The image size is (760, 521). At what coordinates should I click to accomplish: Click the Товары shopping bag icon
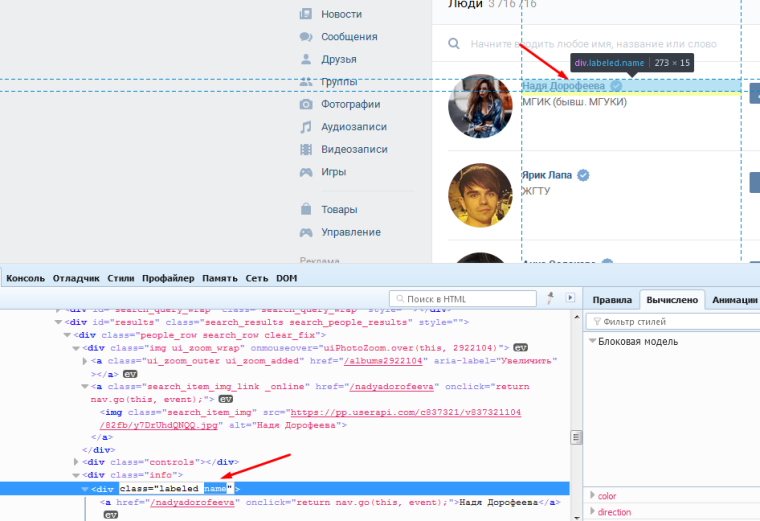pos(307,210)
